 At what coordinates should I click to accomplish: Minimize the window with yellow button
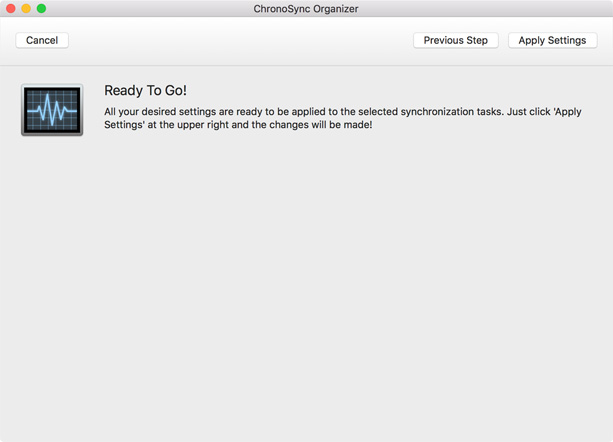click(26, 8)
